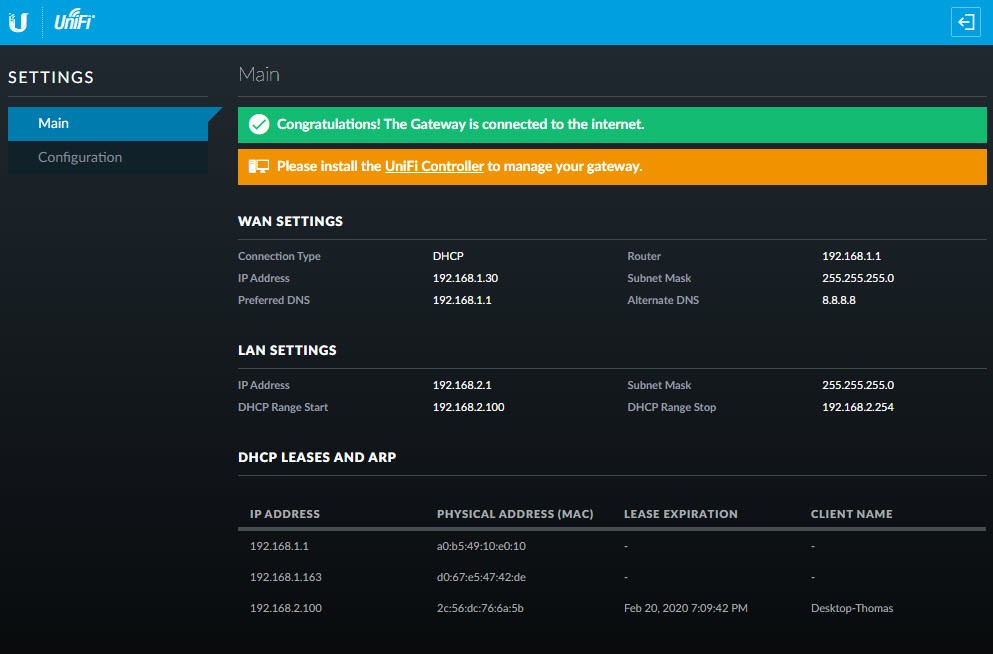
Task: Sort by Lease Expiration column header
Action: click(680, 514)
